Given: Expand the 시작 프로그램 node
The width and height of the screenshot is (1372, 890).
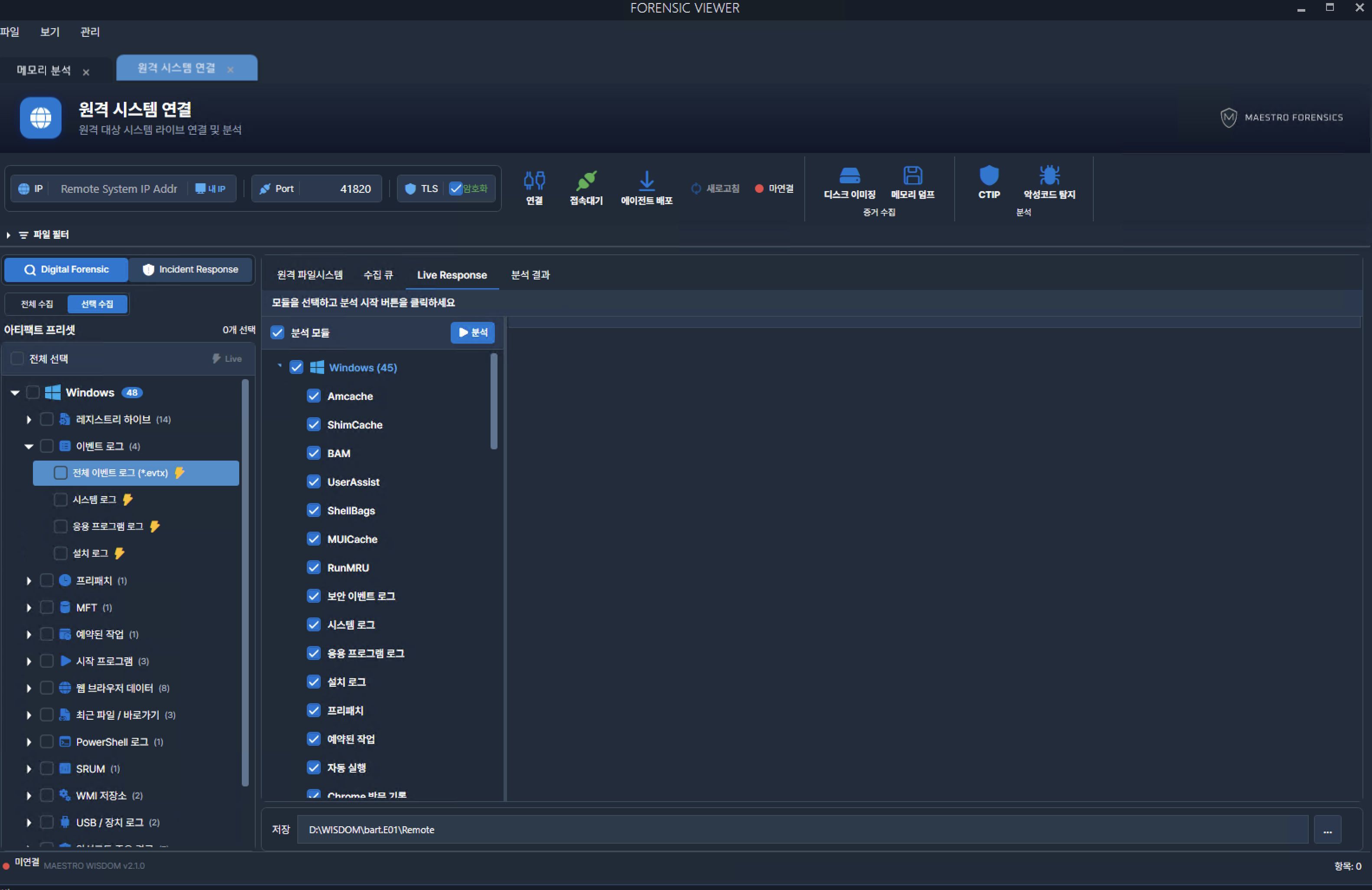Looking at the screenshot, I should coord(29,661).
